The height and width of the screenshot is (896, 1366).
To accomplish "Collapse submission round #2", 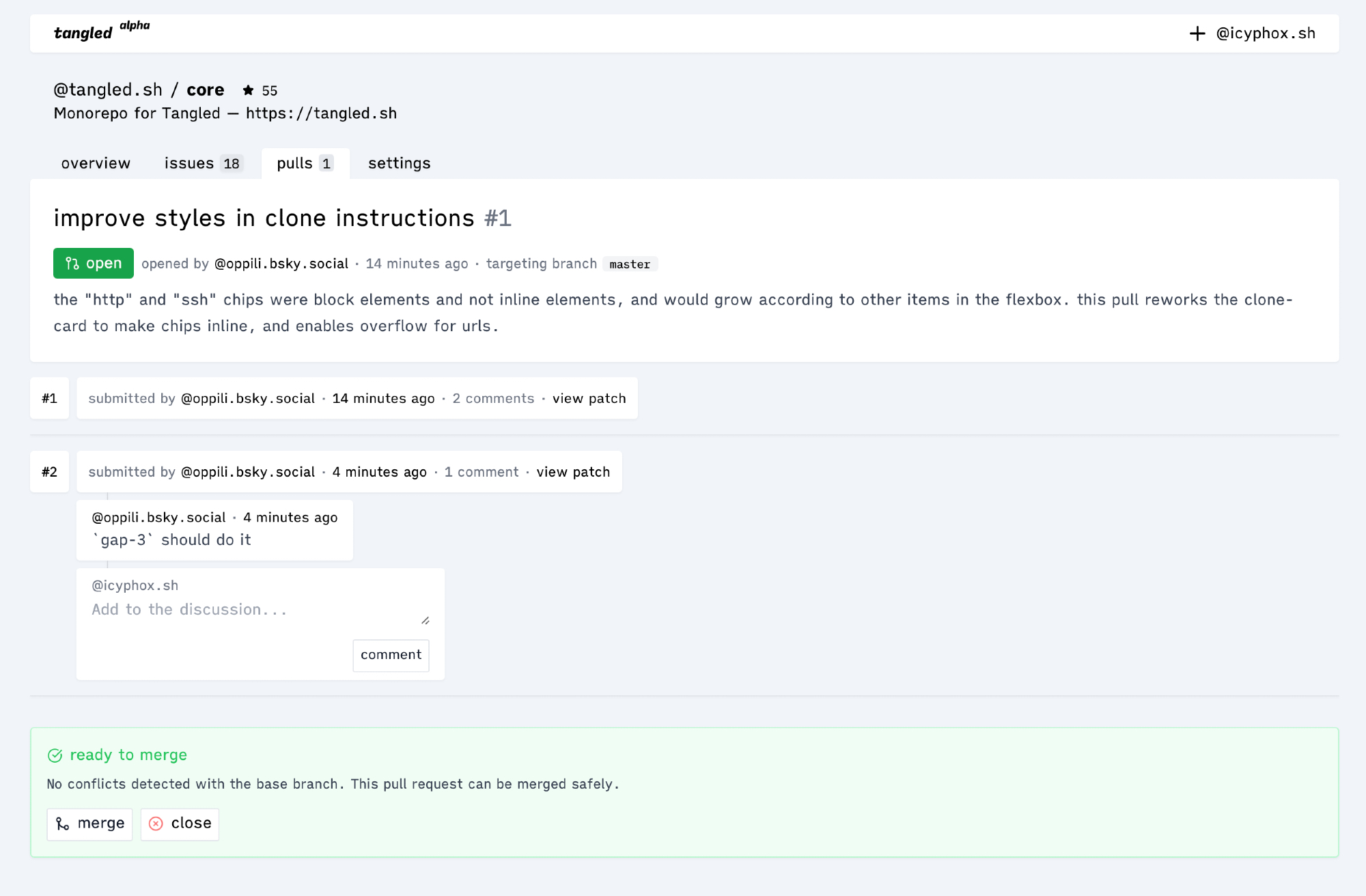I will (x=49, y=472).
